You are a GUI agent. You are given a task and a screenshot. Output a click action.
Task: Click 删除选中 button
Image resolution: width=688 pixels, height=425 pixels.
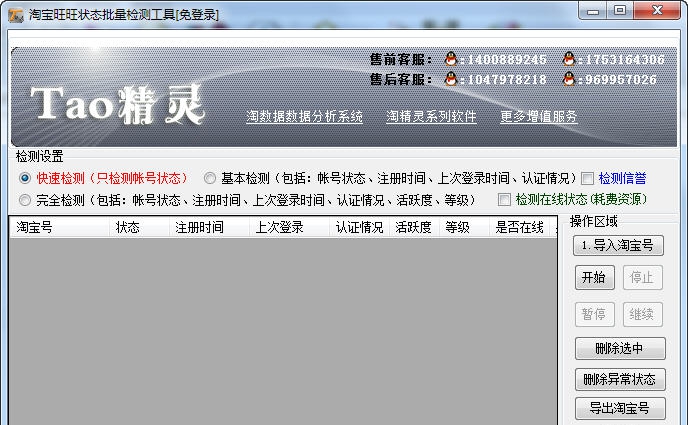click(x=620, y=348)
